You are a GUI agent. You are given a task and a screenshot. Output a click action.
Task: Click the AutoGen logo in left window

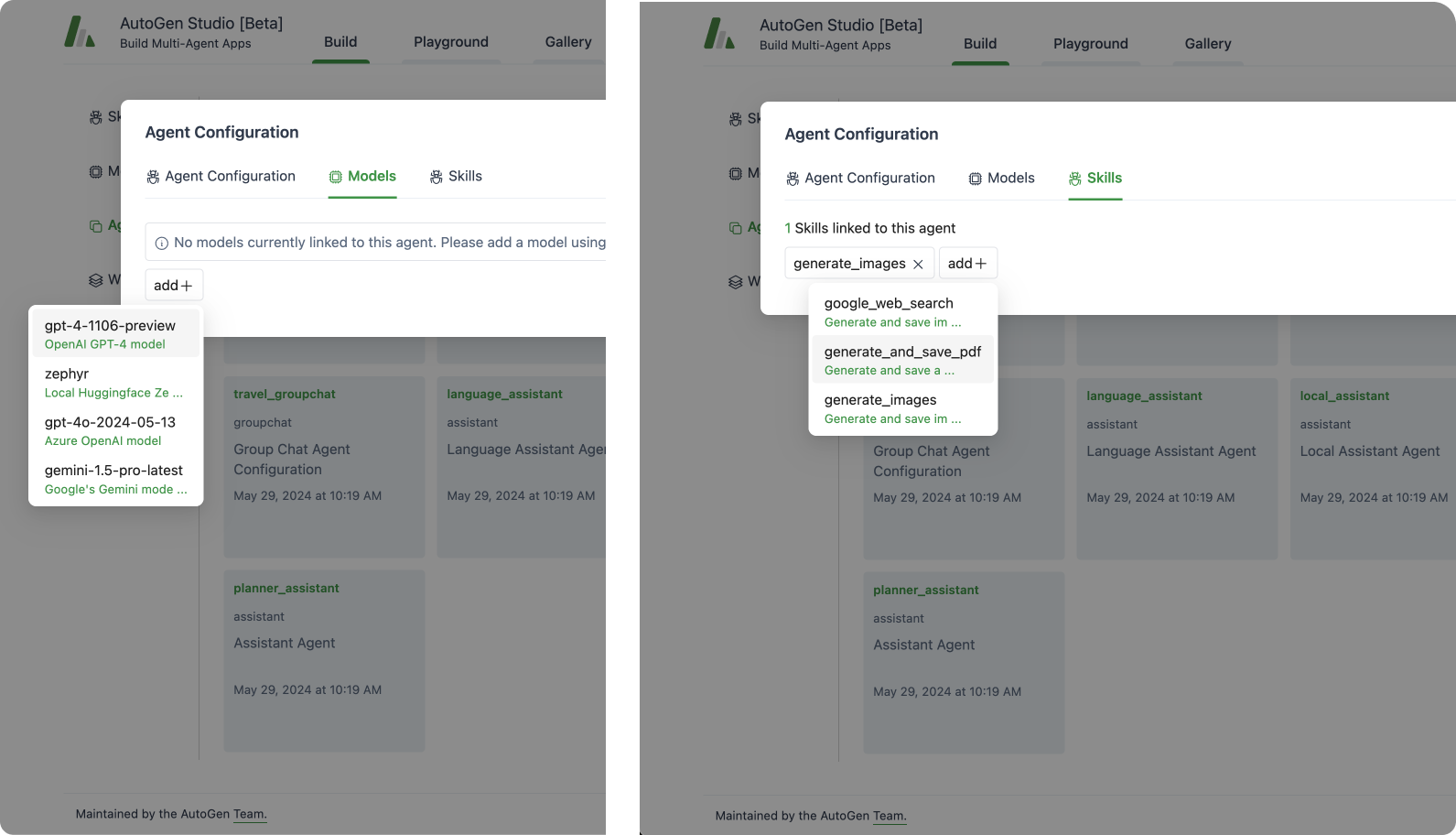80,32
